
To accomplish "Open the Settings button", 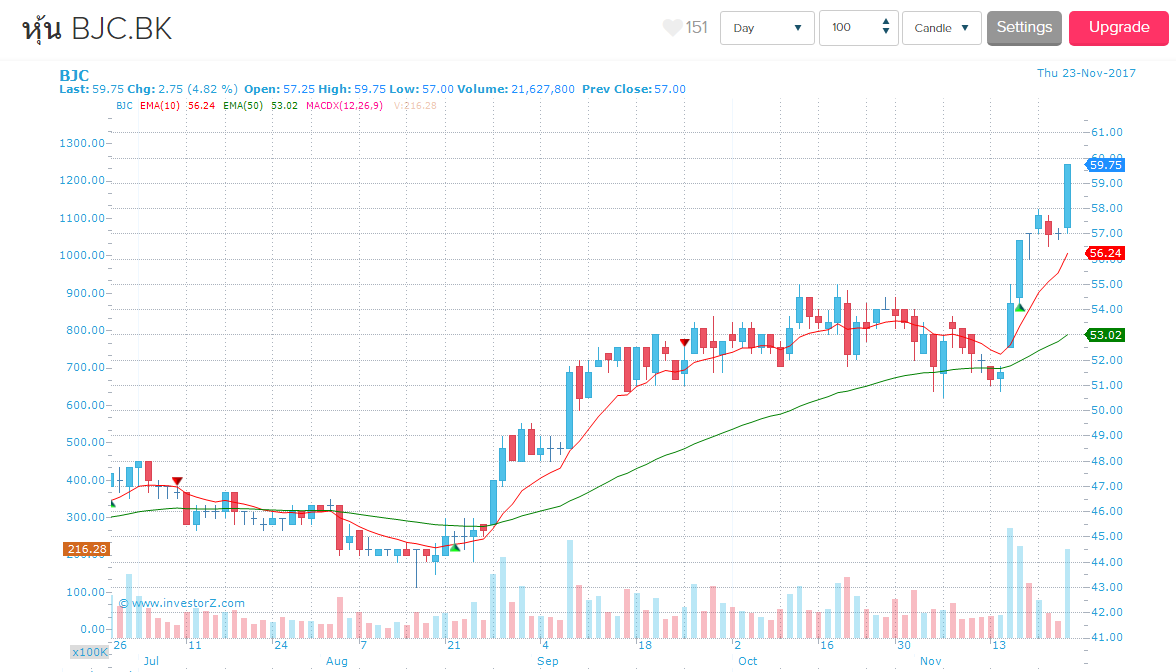I will click(1024, 28).
